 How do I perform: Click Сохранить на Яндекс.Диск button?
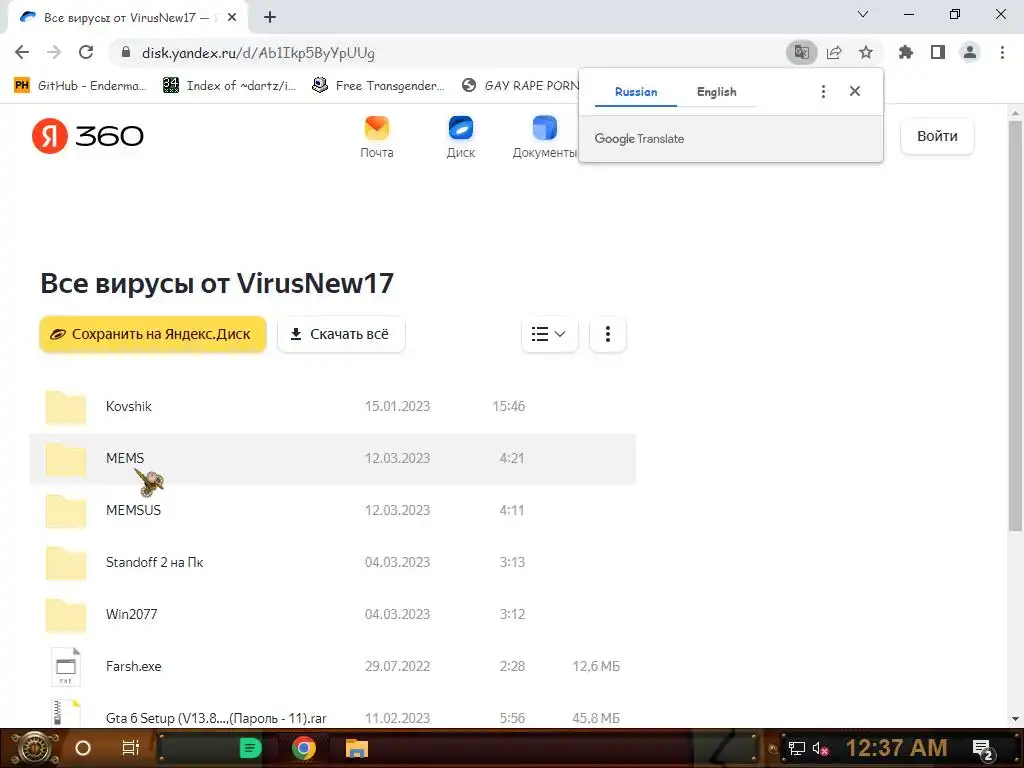point(153,334)
